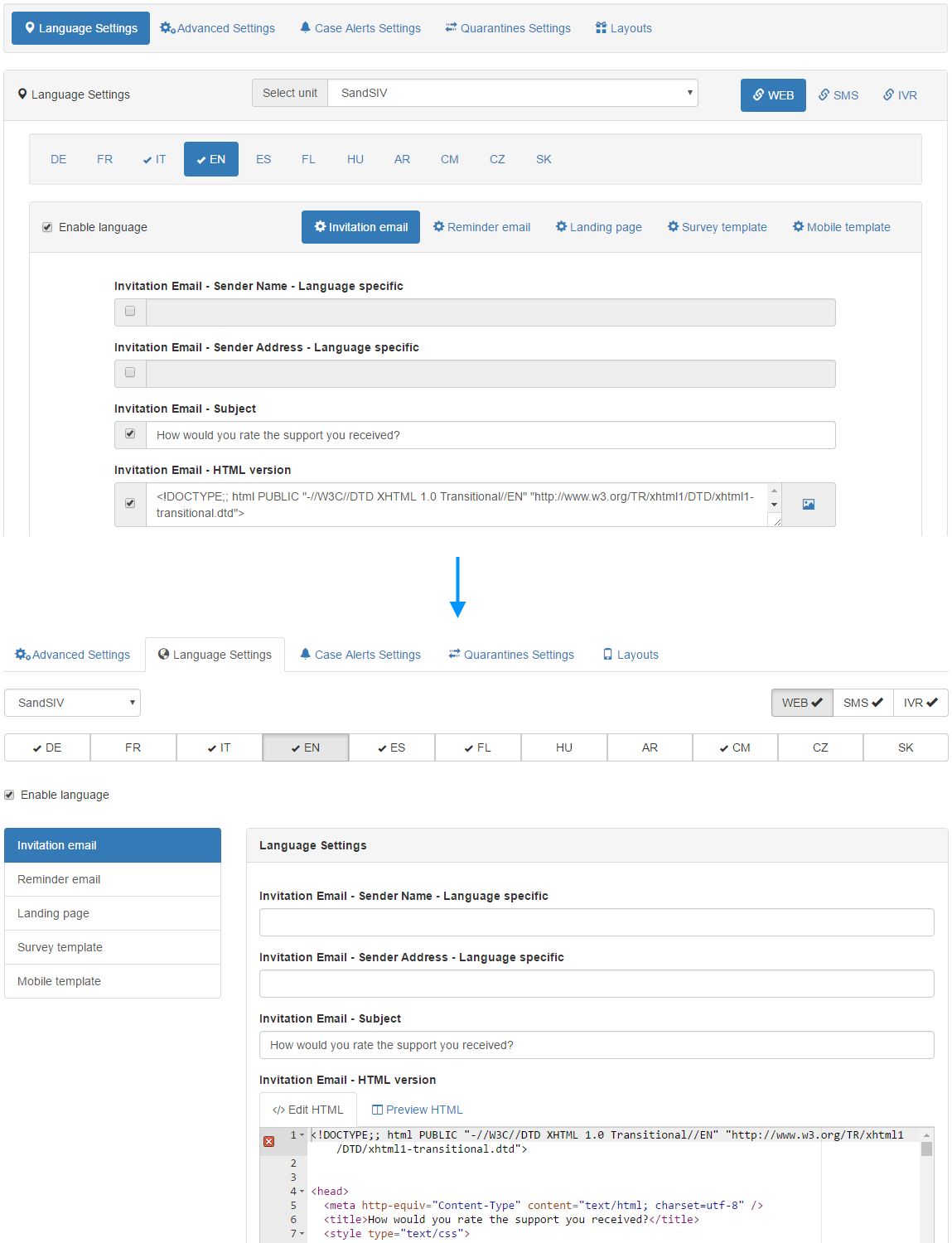Viewport: 952px width, 1243px height.
Task: Select Landing page in left sidebar
Action: (x=113, y=913)
